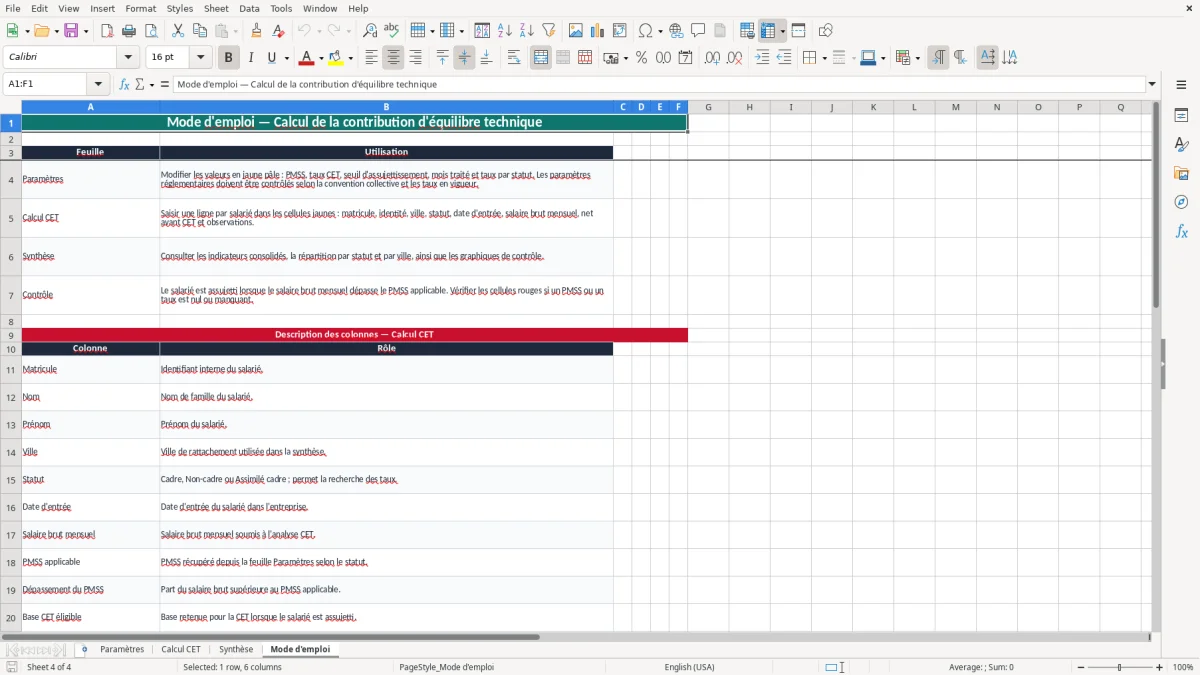Image resolution: width=1200 pixels, height=675 pixels.
Task: Click the zoom in plus button
Action: click(1160, 667)
